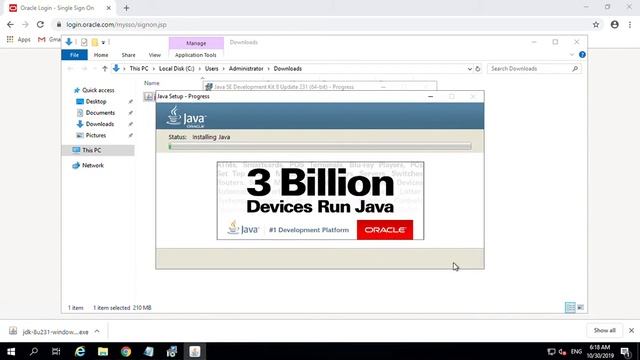
Task: Switch to large icons view in Explorer
Action: (x=580, y=307)
